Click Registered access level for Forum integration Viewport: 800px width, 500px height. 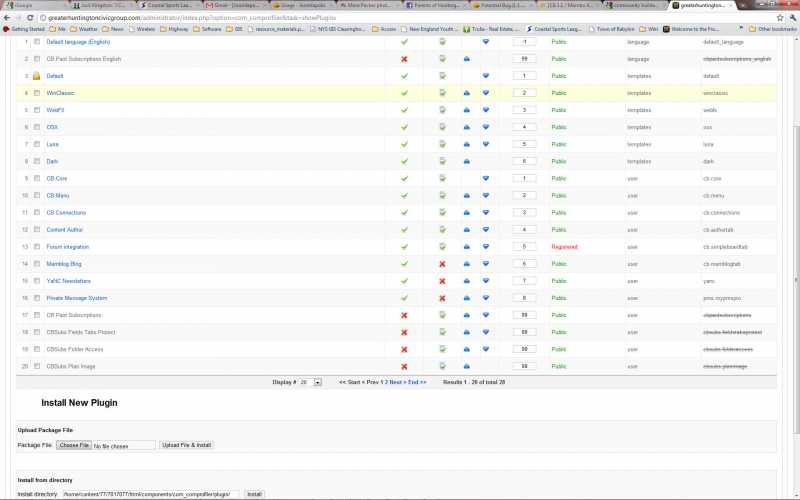pos(564,247)
